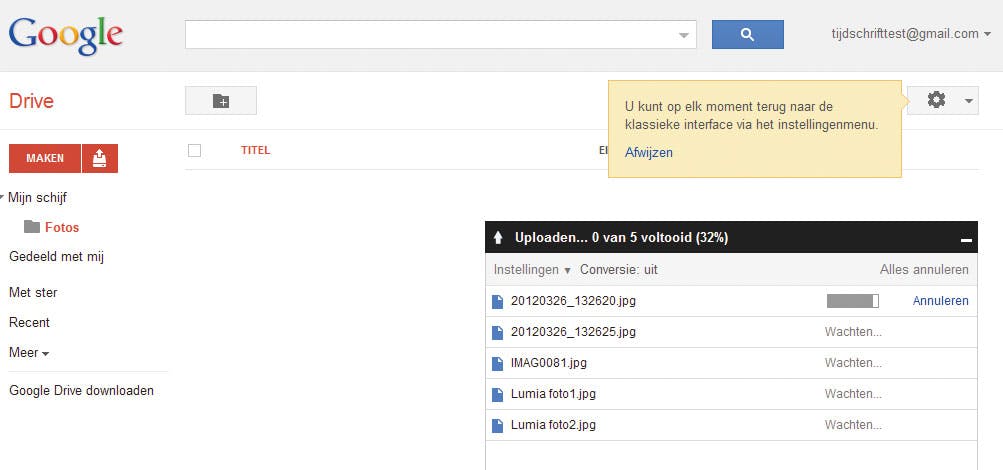Click the Uploaden 0 van 5 voltooid title
The image size is (1003, 470).
point(621,238)
